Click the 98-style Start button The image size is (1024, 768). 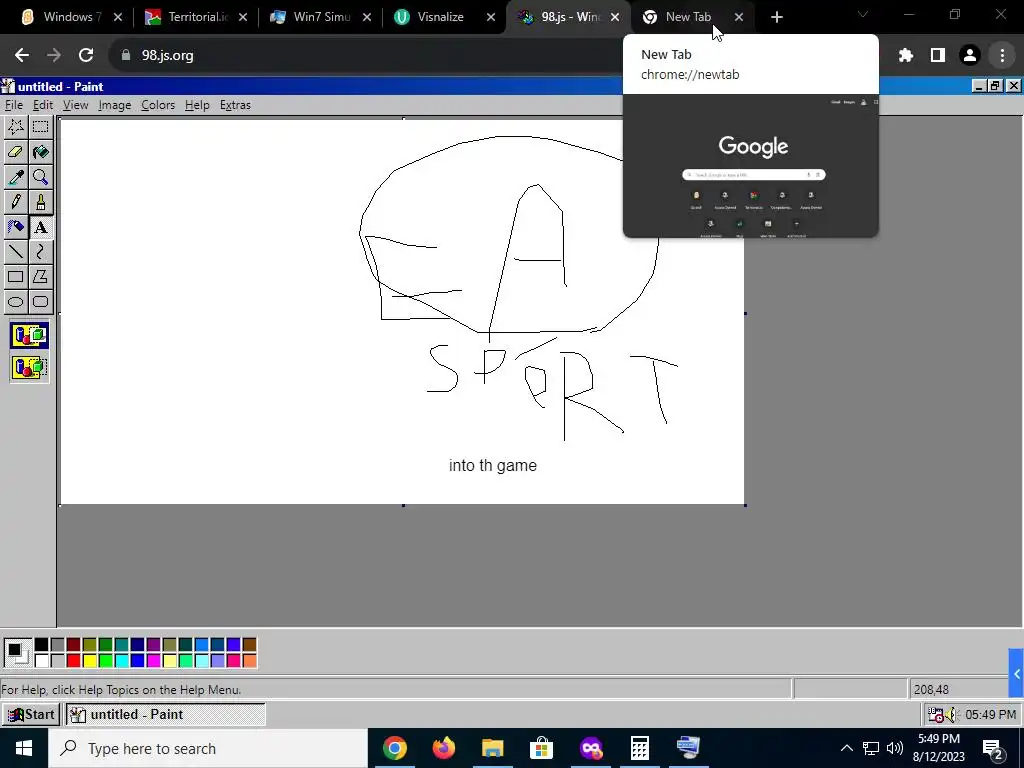(31, 714)
